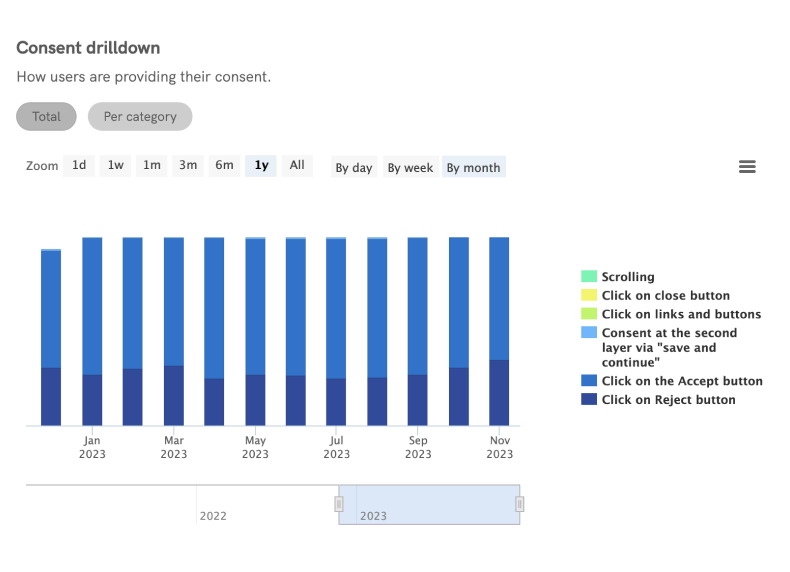This screenshot has height=572, width=790.
Task: Set zoom range to 1d
Action: (79, 166)
